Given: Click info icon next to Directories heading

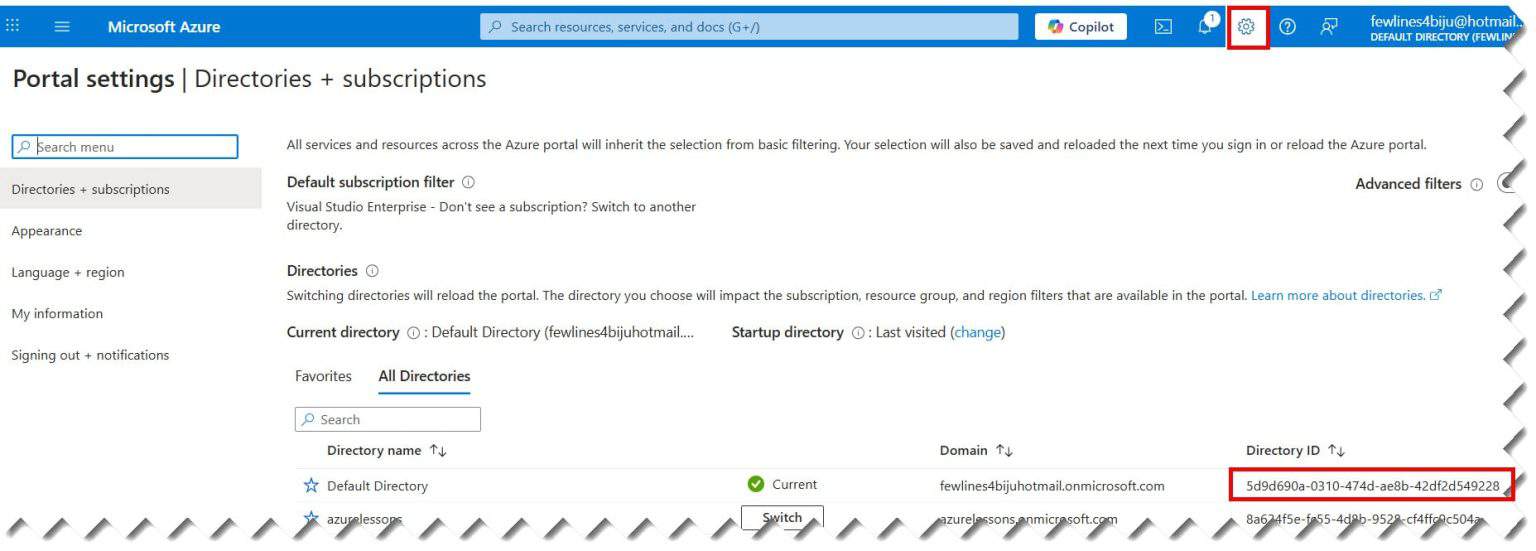Looking at the screenshot, I should (372, 271).
